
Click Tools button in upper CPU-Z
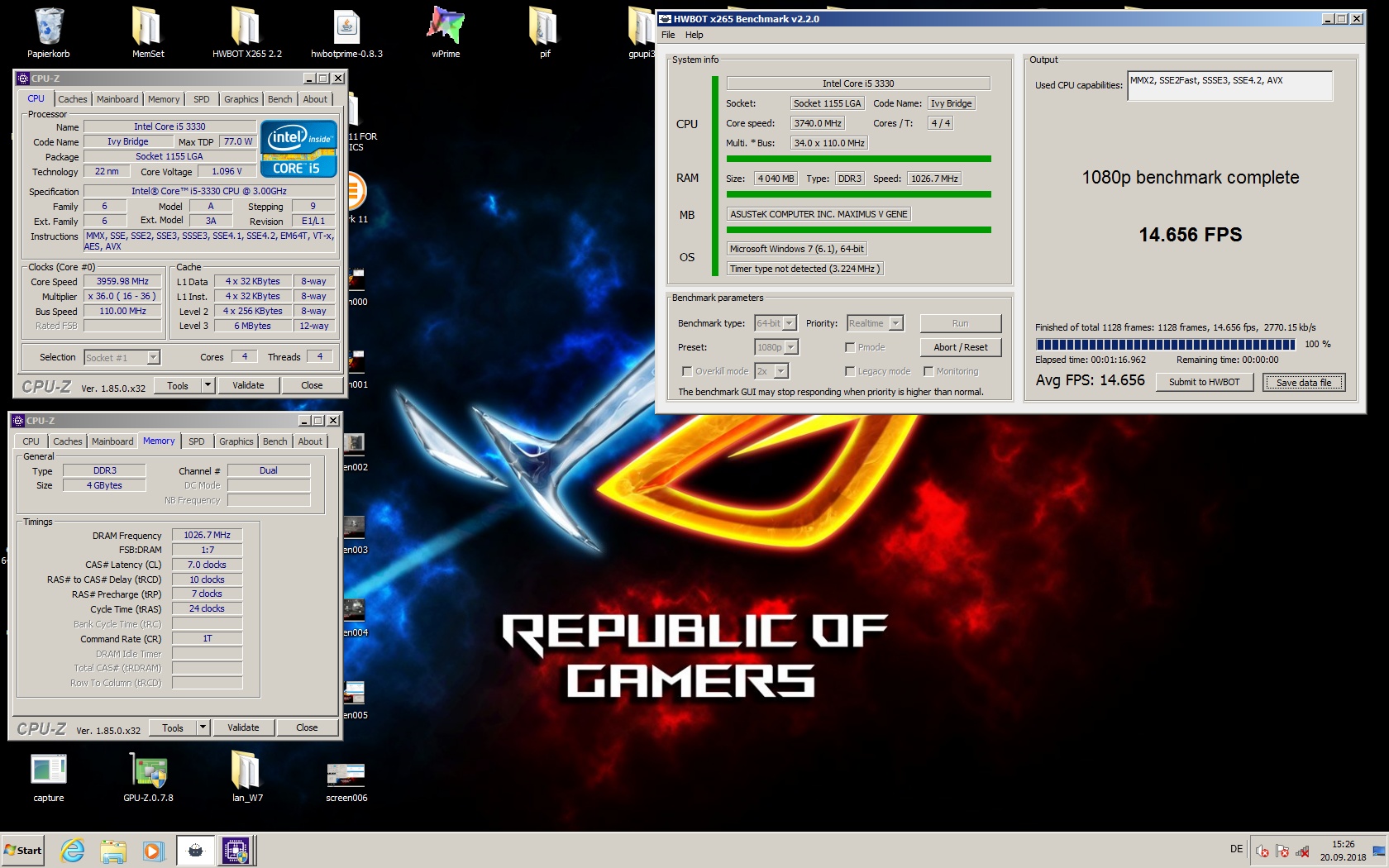[178, 385]
